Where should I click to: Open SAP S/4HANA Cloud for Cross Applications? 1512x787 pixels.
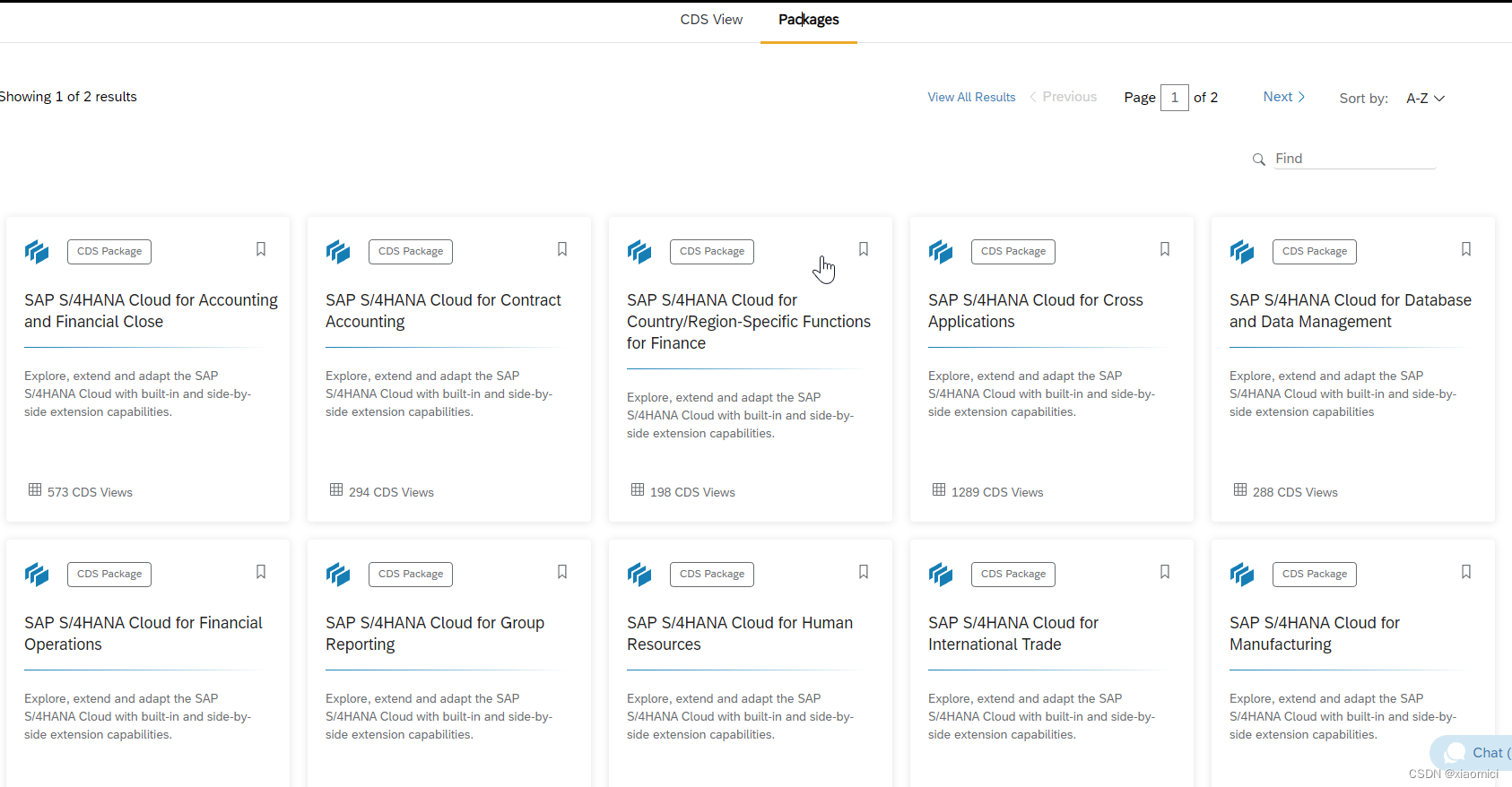pos(1036,311)
